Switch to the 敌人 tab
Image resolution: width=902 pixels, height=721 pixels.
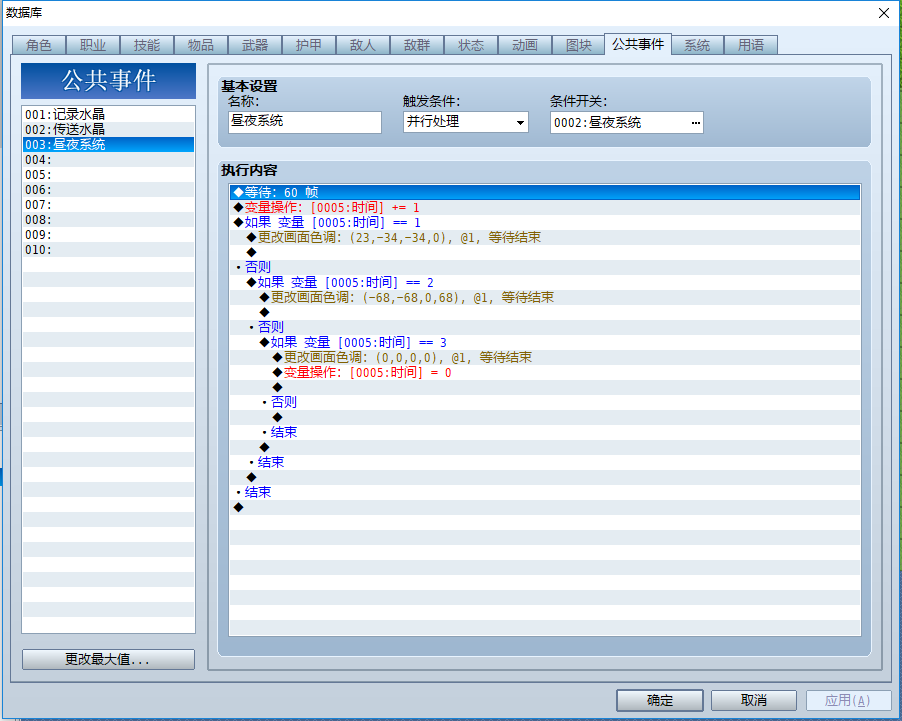point(363,45)
